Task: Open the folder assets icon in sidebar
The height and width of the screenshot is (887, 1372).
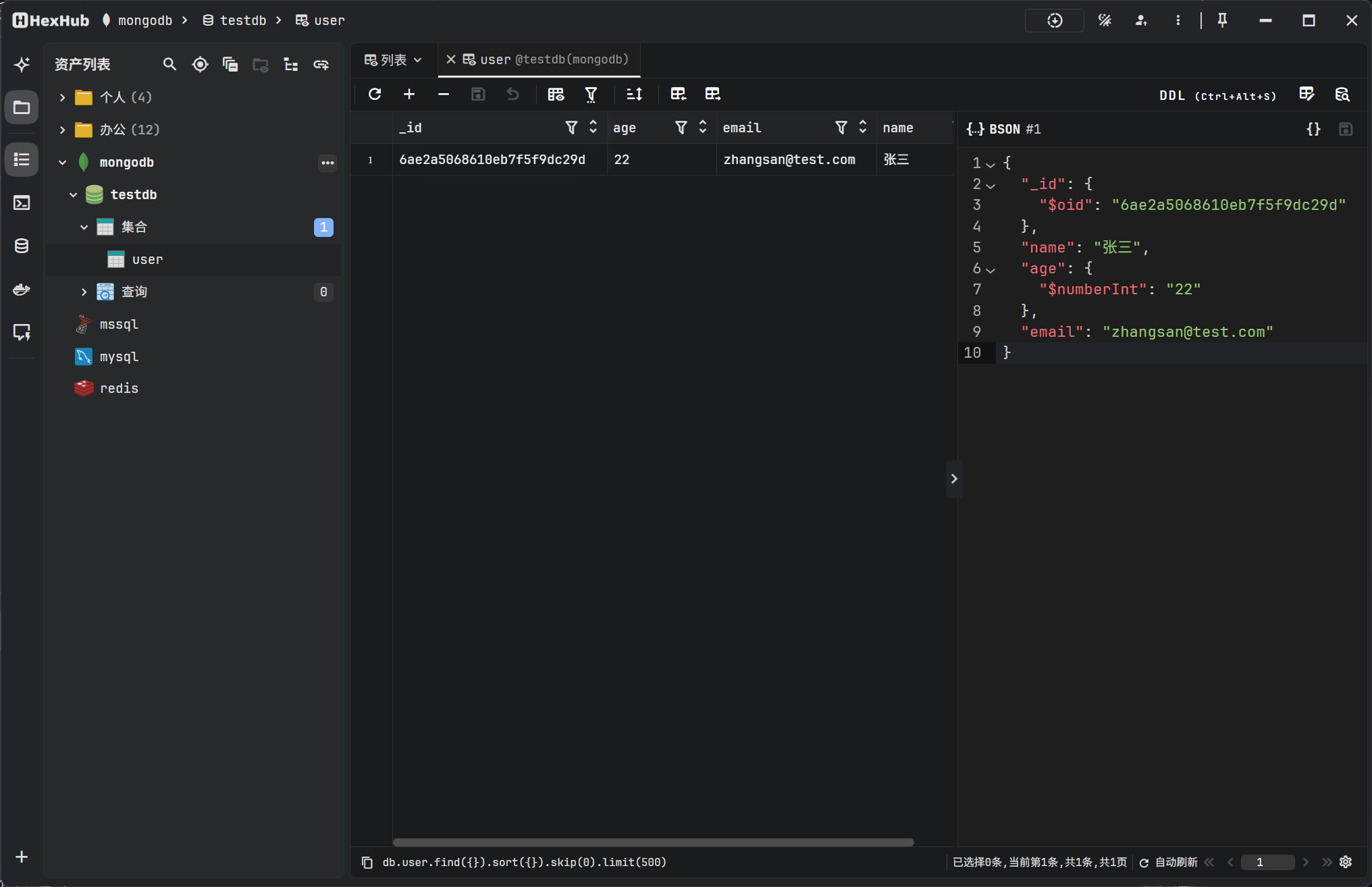Action: pyautogui.click(x=22, y=107)
